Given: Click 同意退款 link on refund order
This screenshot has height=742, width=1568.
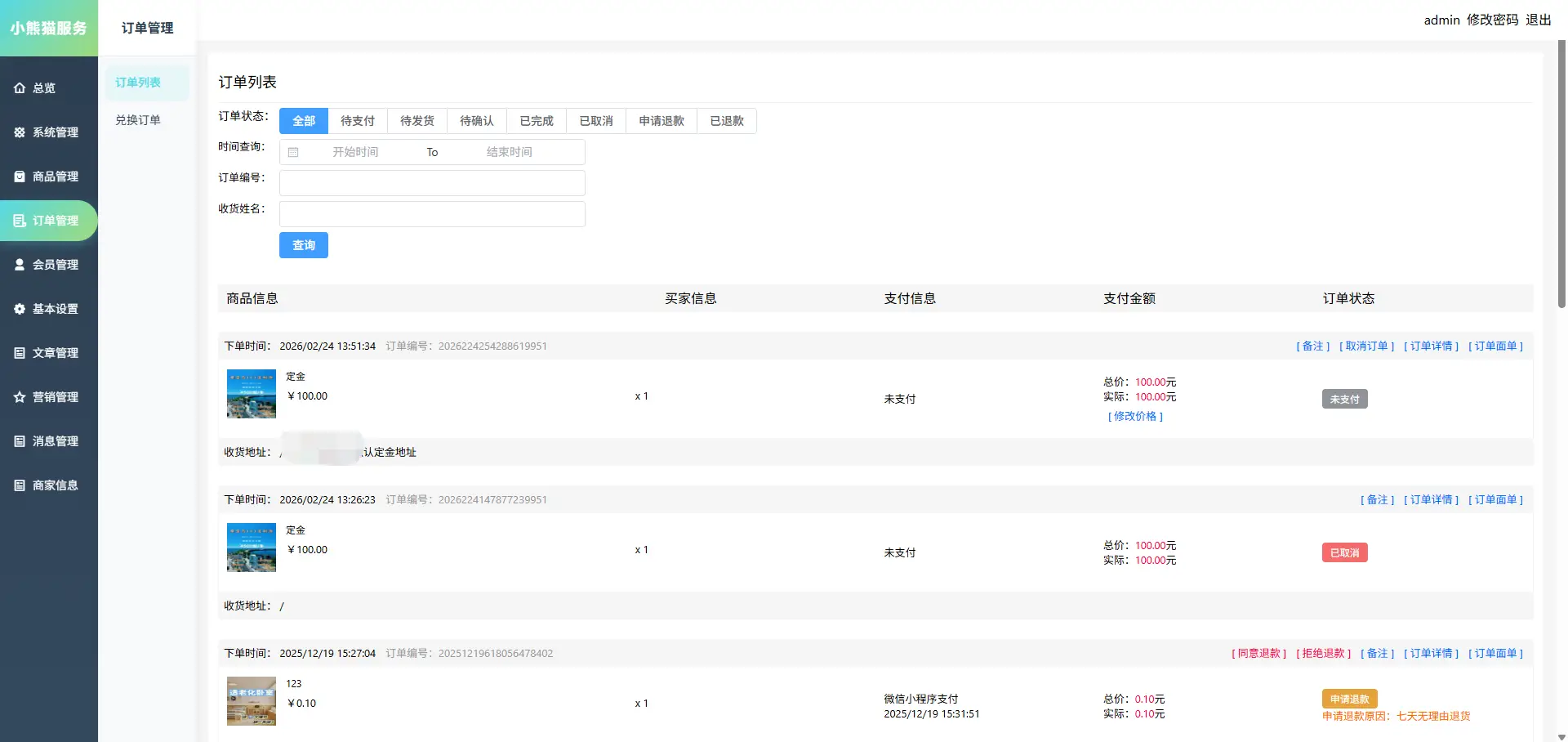Looking at the screenshot, I should click(1258, 654).
